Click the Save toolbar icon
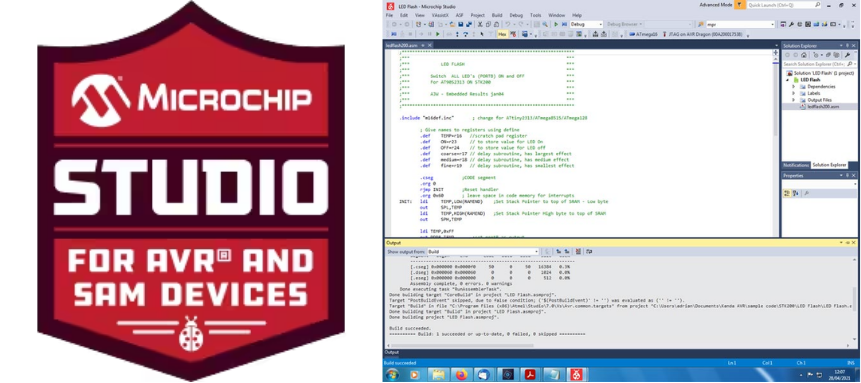This screenshot has width=861, height=383. (461, 24)
